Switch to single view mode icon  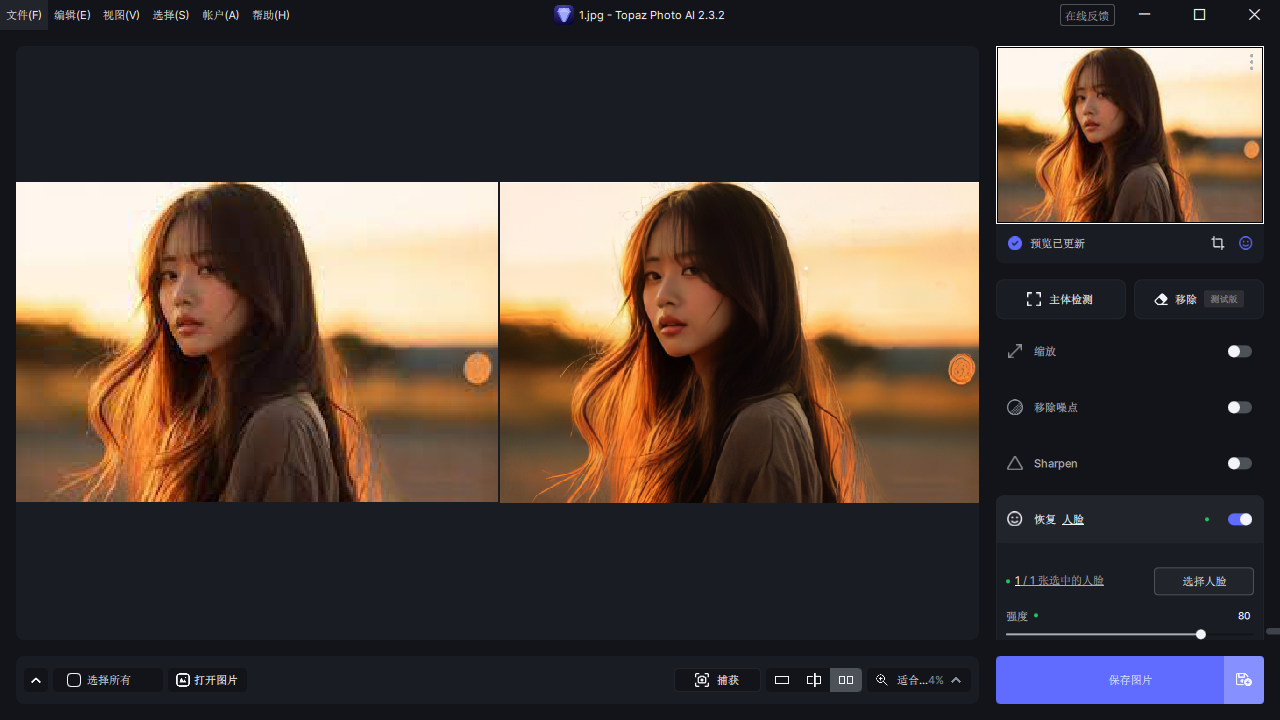coord(782,680)
